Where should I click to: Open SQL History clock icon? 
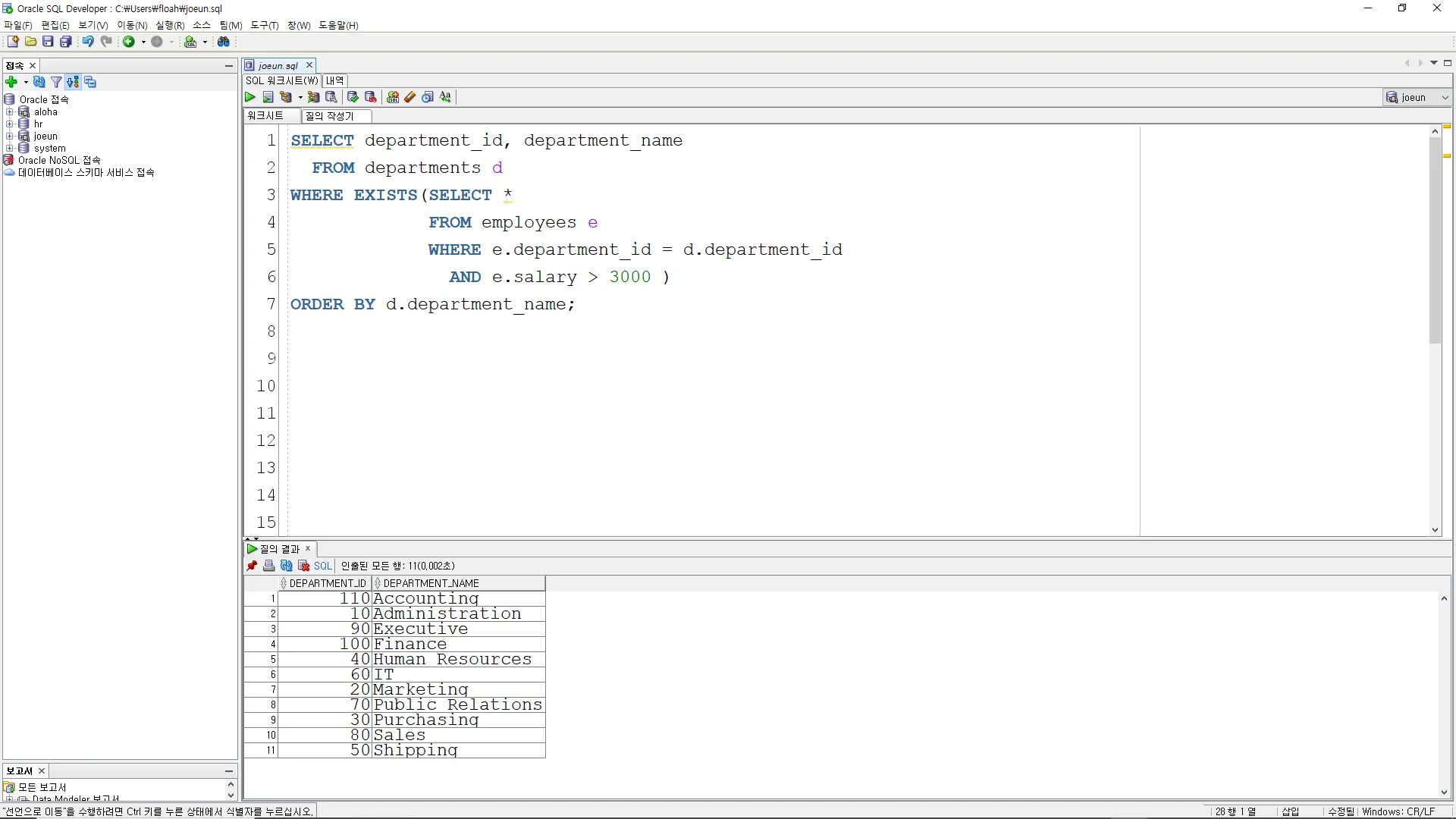click(x=428, y=97)
